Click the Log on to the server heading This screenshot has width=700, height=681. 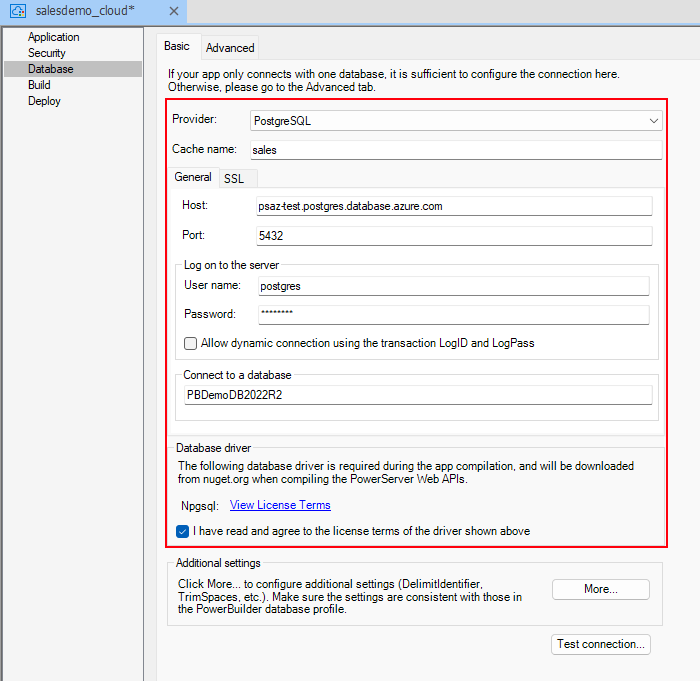(x=231, y=265)
